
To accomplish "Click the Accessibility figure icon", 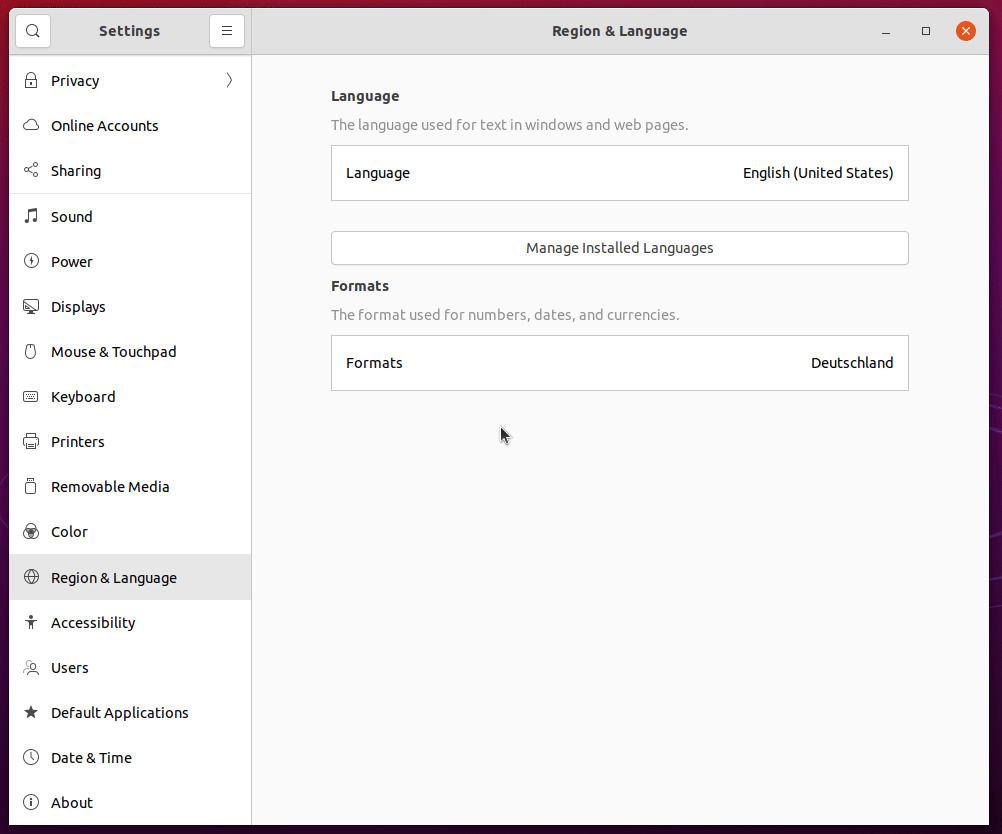I will pos(31,622).
